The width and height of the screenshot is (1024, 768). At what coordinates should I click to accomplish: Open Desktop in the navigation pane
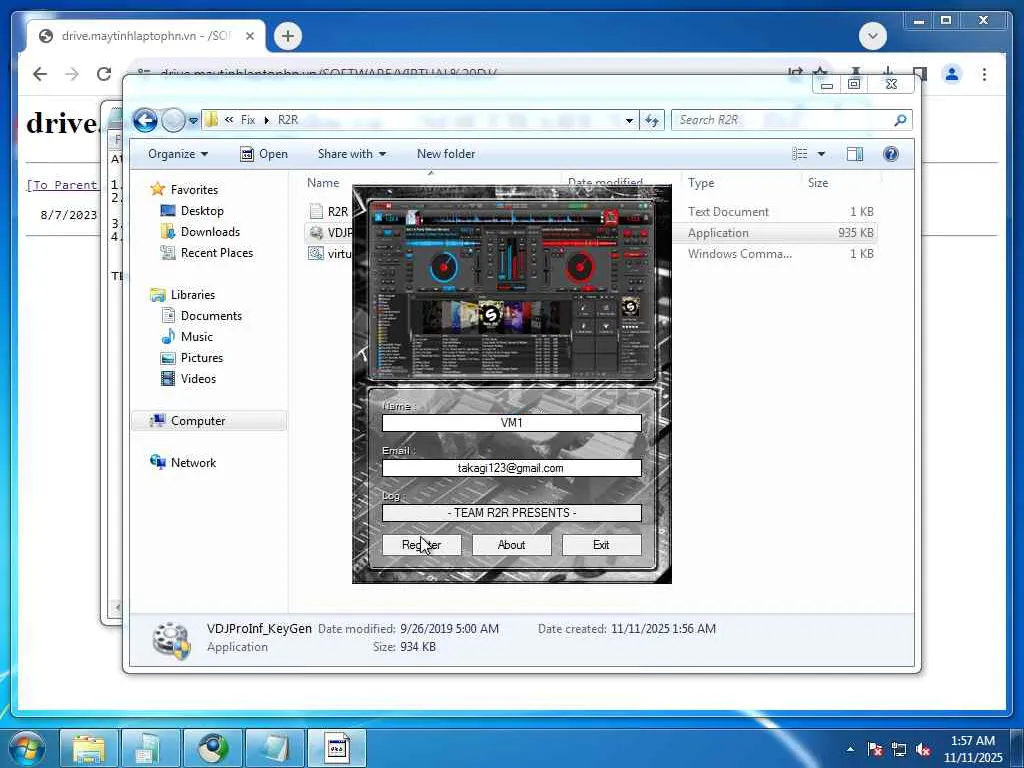(202, 211)
